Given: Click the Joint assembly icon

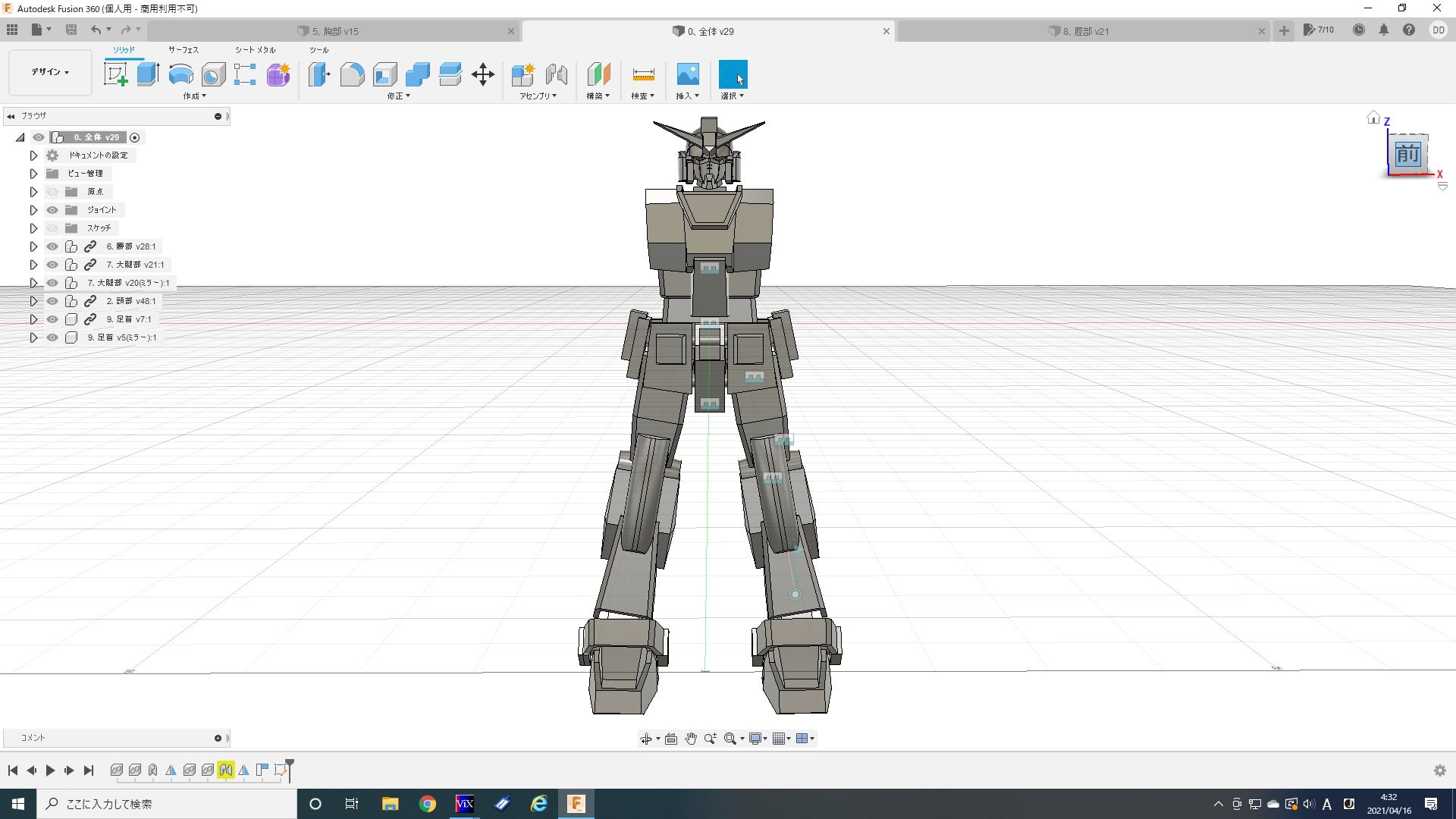Looking at the screenshot, I should pos(557,74).
